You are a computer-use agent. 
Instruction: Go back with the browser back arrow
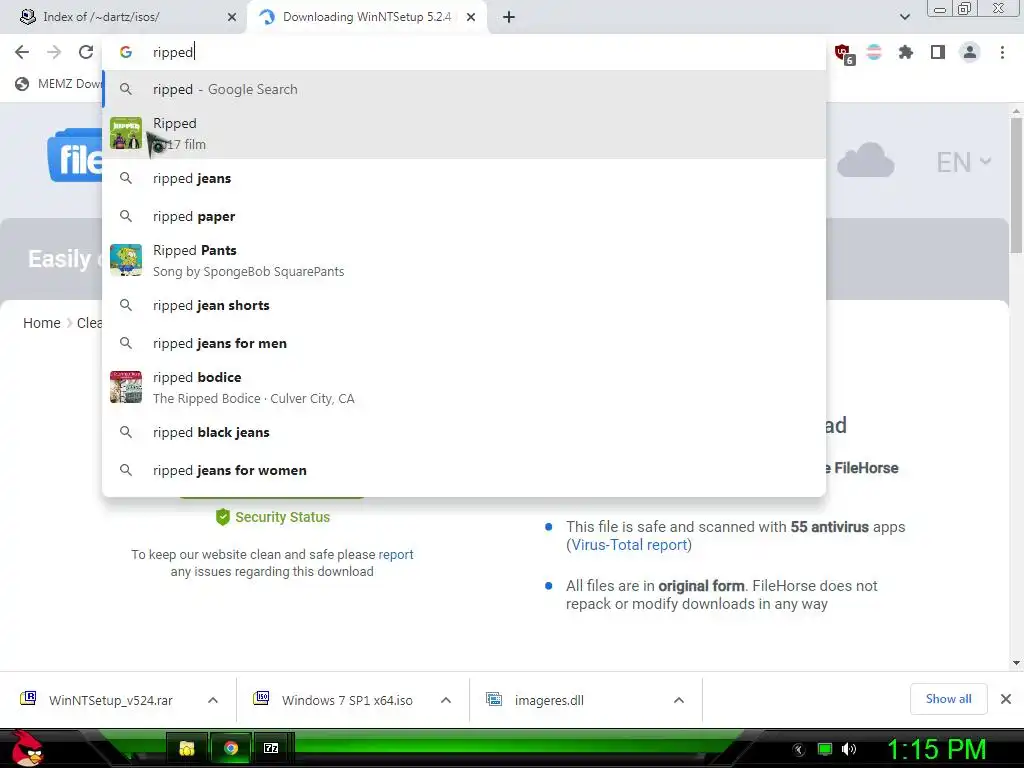point(22,52)
